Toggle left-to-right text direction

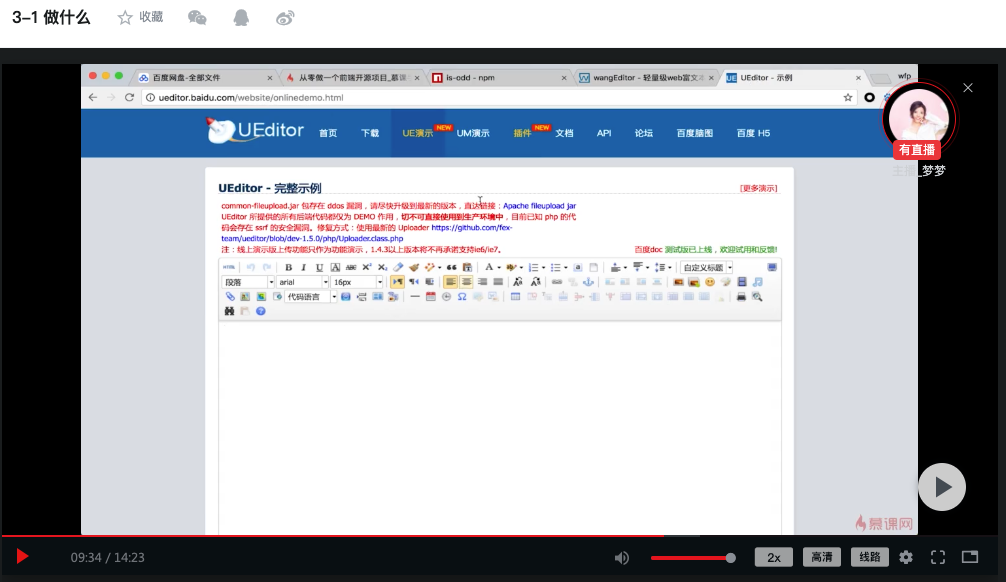coord(398,282)
